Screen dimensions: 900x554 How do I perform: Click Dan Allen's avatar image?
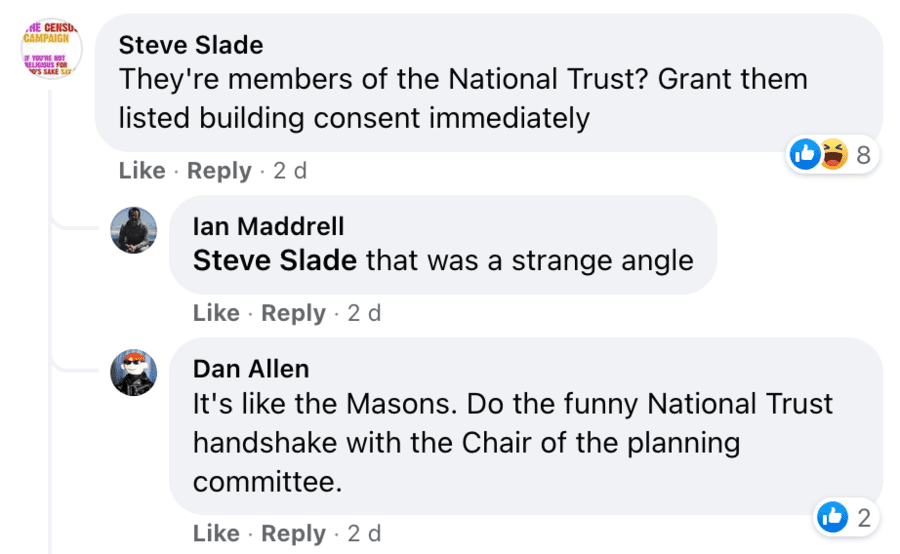pos(133,373)
